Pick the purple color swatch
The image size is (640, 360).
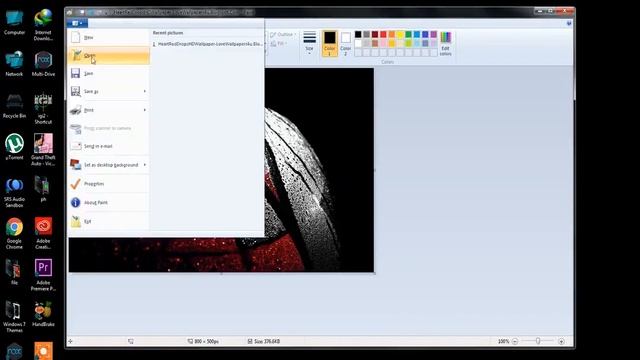(x=433, y=34)
